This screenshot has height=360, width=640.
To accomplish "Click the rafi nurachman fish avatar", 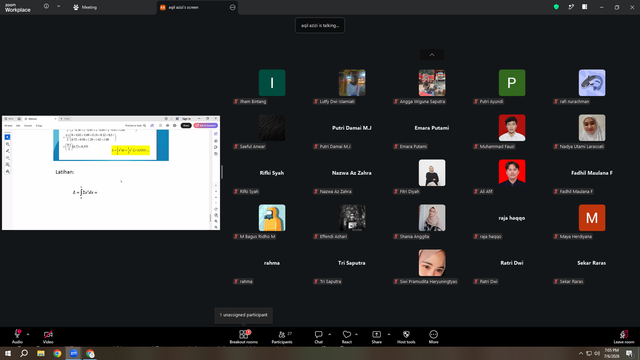I will tap(592, 83).
